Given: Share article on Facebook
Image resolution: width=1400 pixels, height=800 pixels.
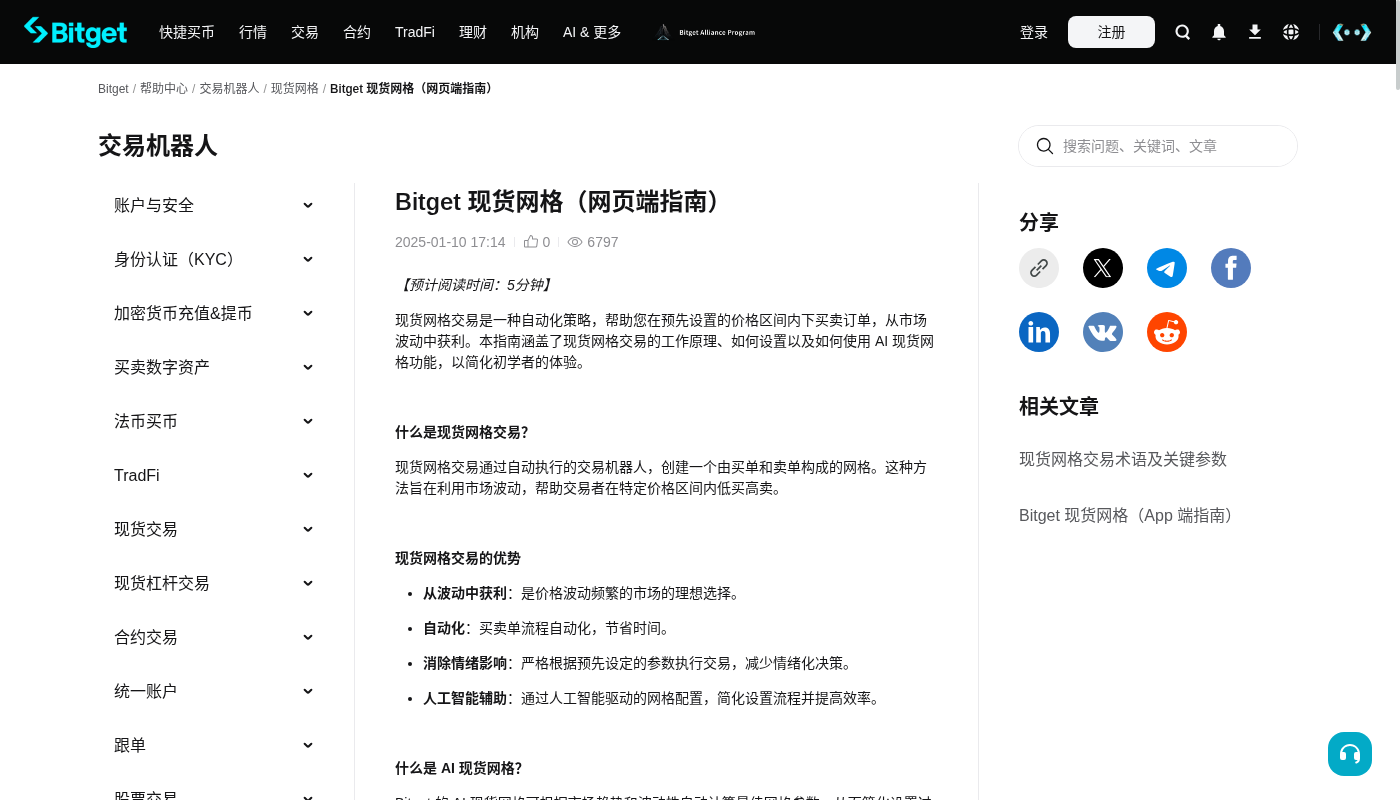Looking at the screenshot, I should point(1231,268).
